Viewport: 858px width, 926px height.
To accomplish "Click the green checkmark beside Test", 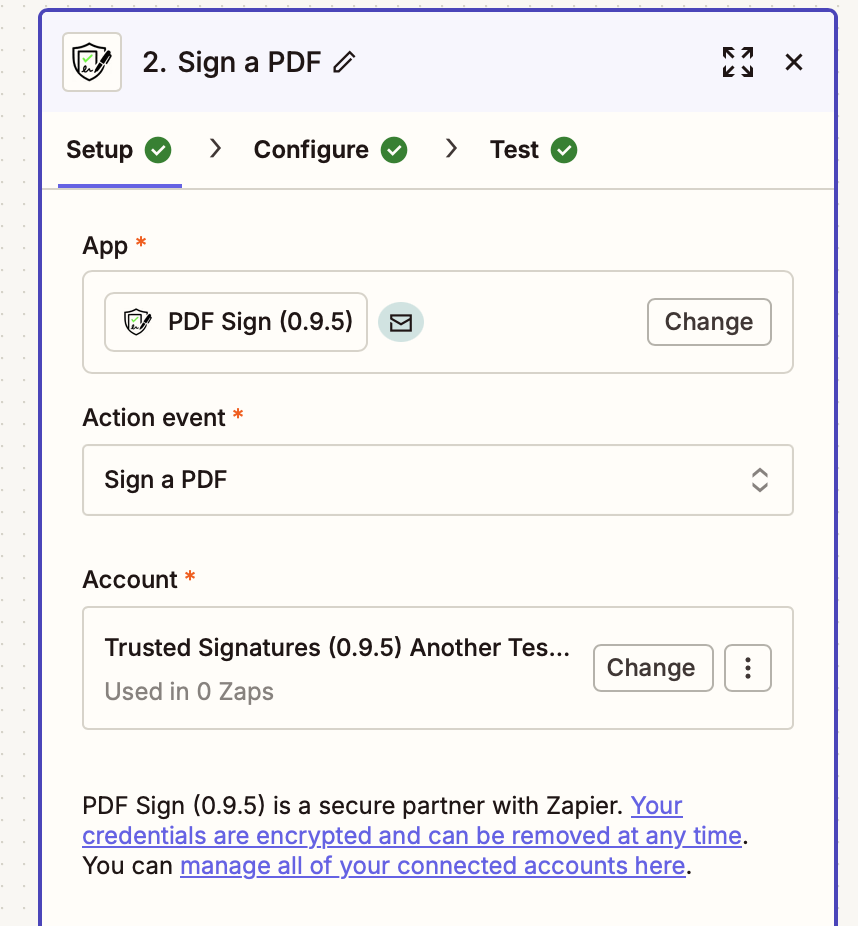I will coord(564,150).
